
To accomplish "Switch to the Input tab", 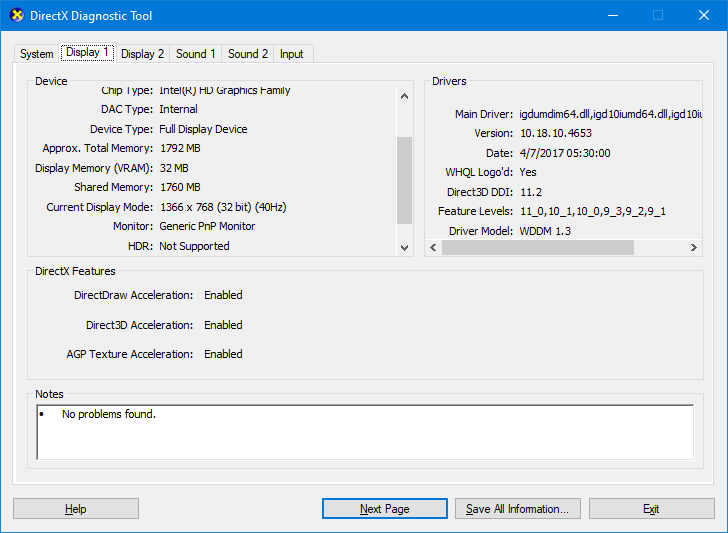I will 291,54.
